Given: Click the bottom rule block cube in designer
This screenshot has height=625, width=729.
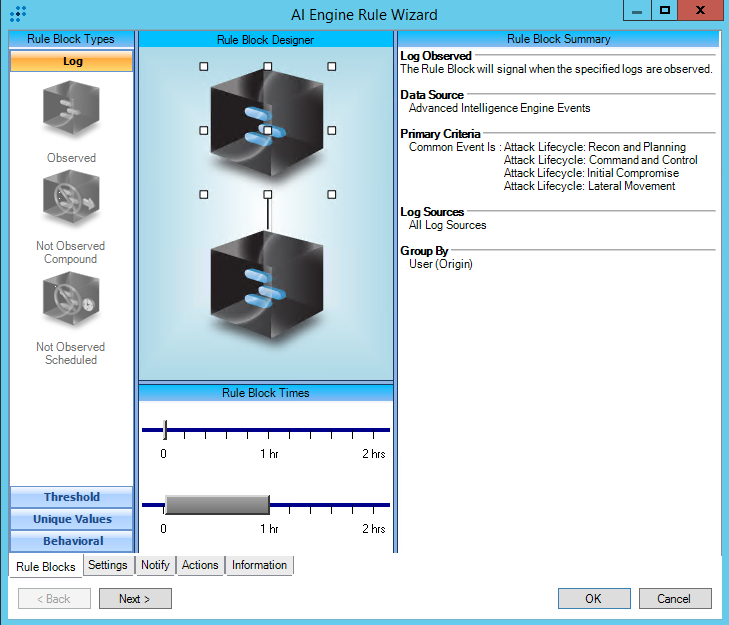Looking at the screenshot, I should click(x=267, y=291).
